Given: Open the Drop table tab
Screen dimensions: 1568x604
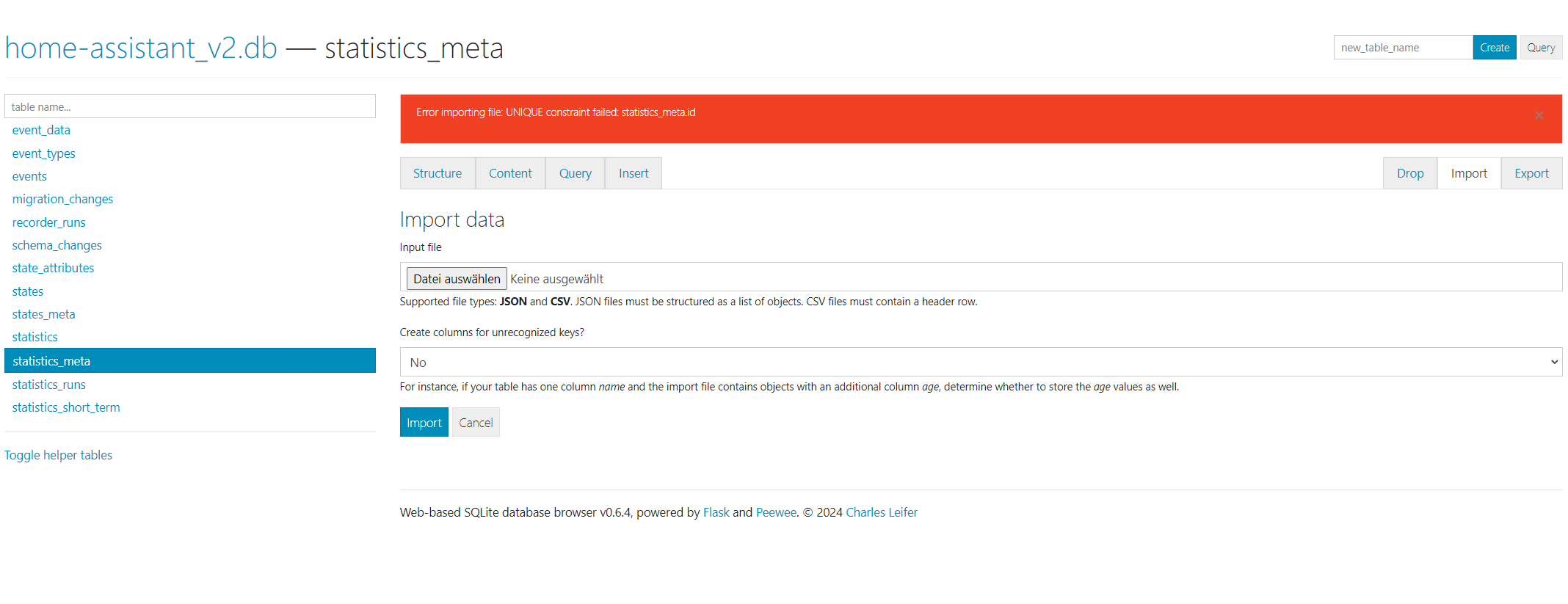Looking at the screenshot, I should [1410, 173].
